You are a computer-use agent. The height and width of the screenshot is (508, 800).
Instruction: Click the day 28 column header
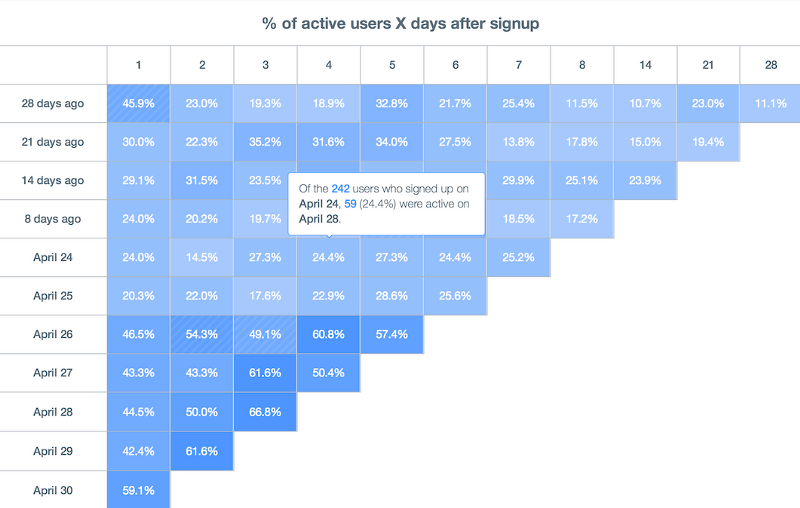coord(770,65)
